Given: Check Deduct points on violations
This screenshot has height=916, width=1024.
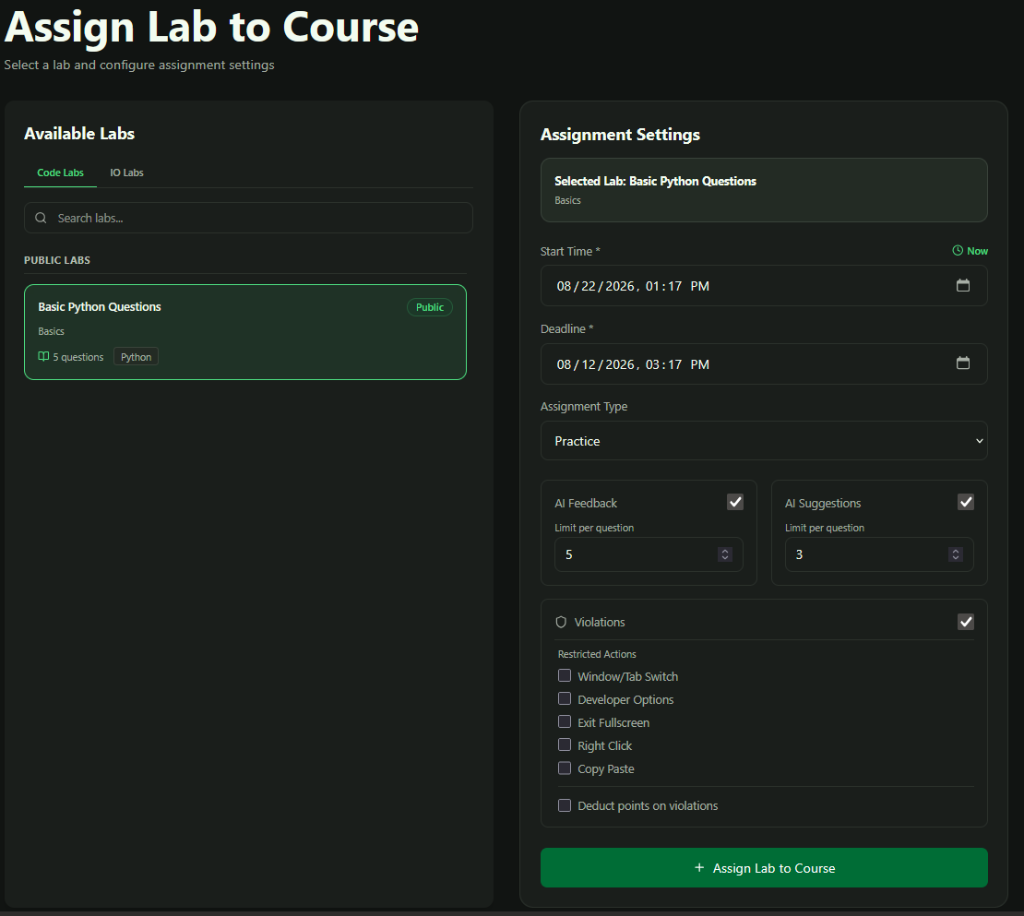Looking at the screenshot, I should pyautogui.click(x=564, y=806).
